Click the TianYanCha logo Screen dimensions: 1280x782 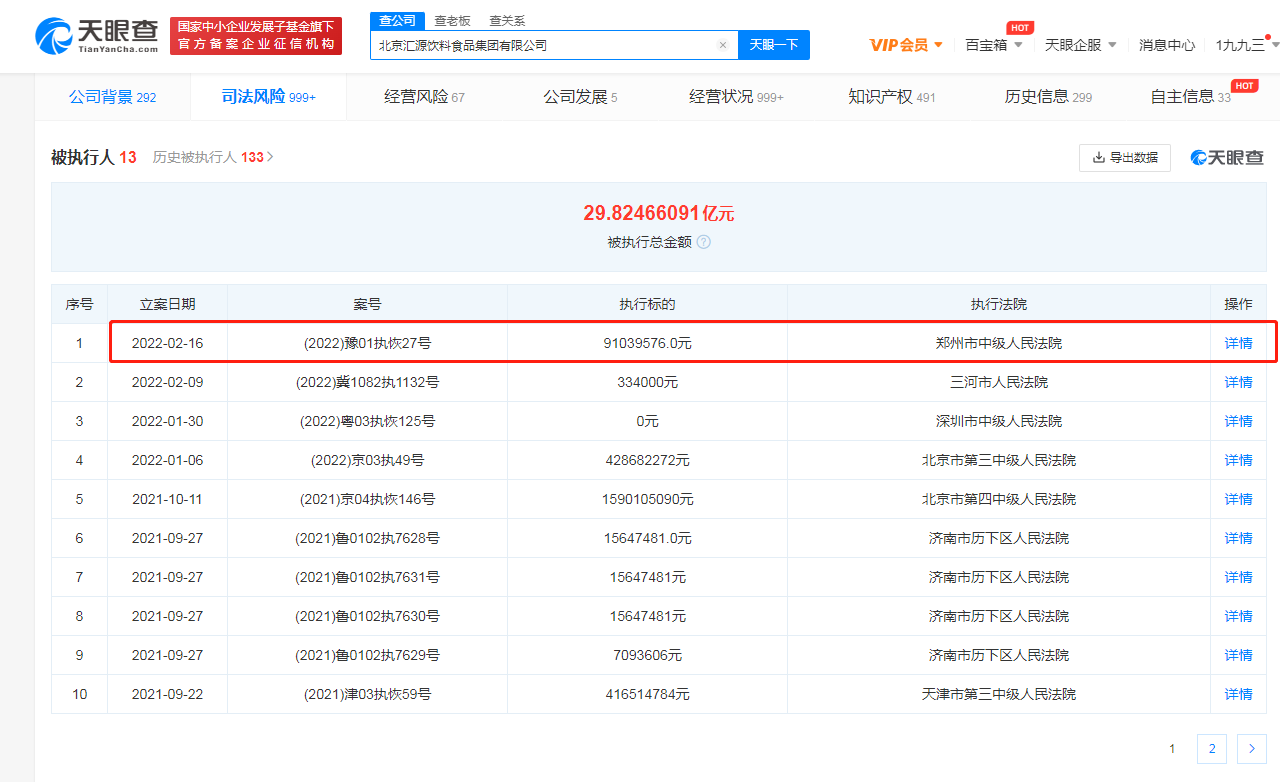tap(97, 36)
